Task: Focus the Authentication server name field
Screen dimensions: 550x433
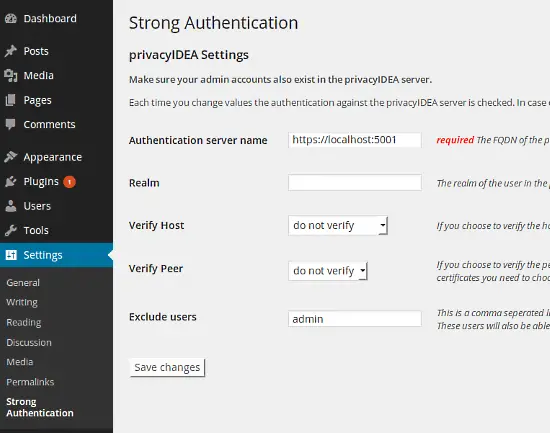Action: coord(355,140)
